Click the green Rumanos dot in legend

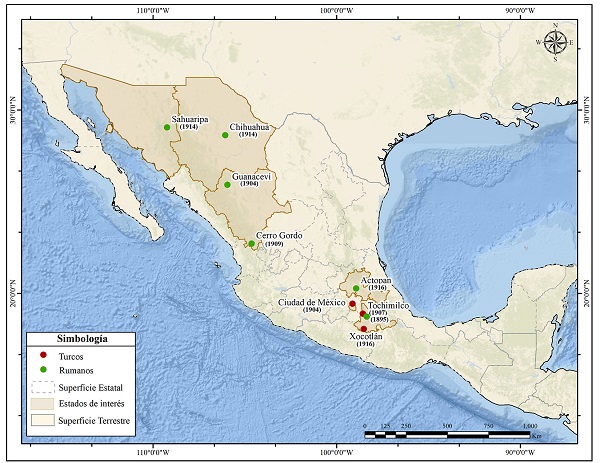click(41, 370)
